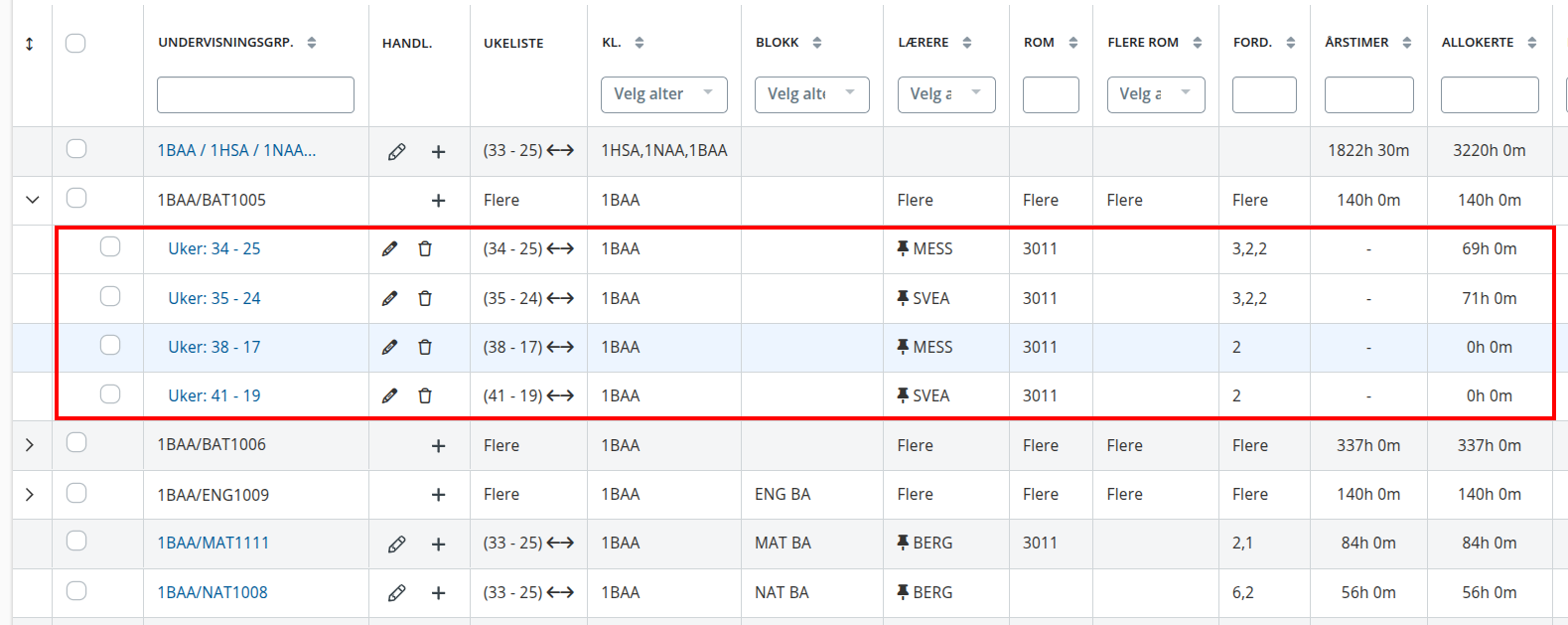Screen dimensions: 1568x625
Task: Expand the 1BAA/BAT1006 group
Action: (x=30, y=445)
